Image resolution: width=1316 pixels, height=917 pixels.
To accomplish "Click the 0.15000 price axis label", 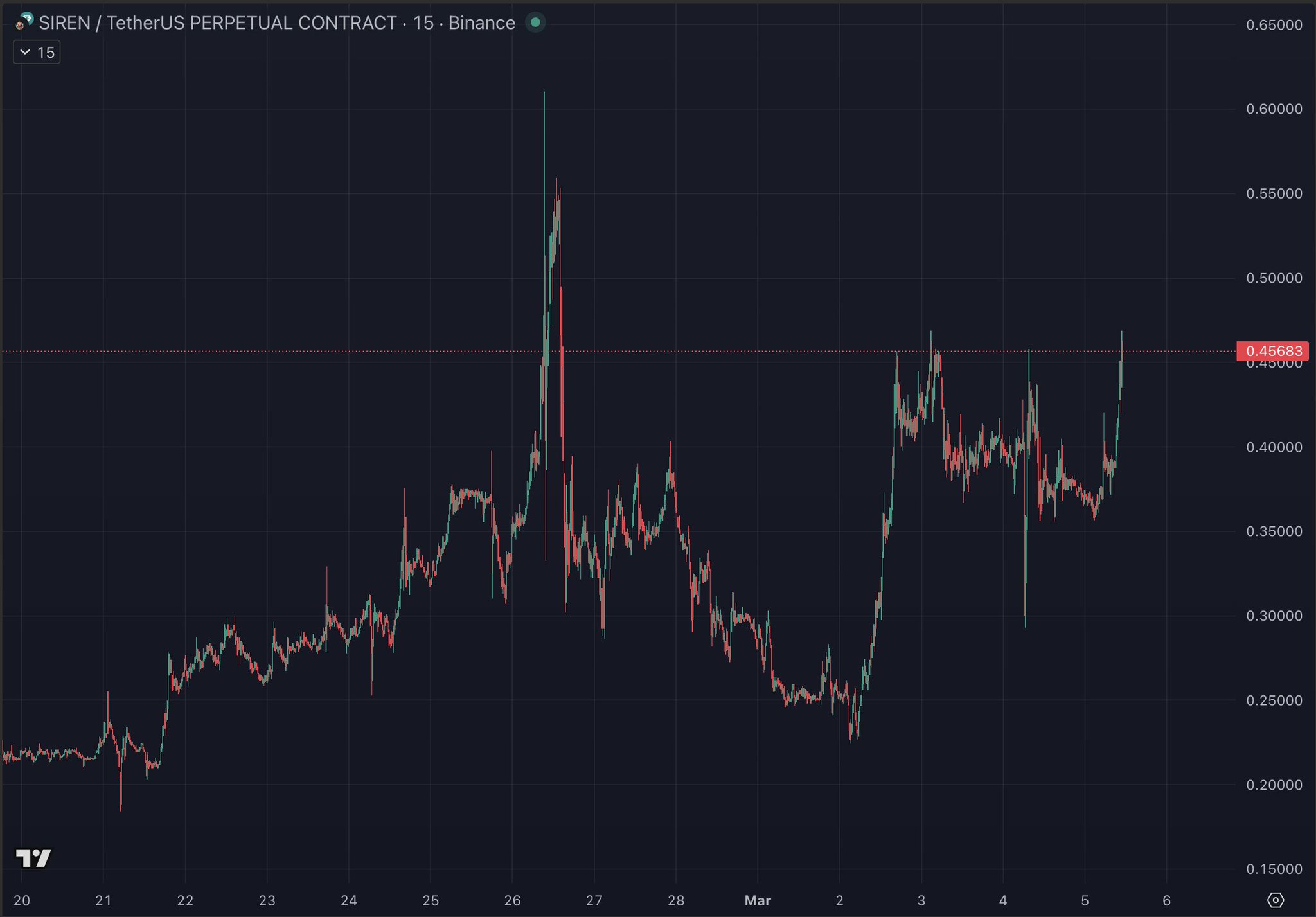I will coord(1274,869).
